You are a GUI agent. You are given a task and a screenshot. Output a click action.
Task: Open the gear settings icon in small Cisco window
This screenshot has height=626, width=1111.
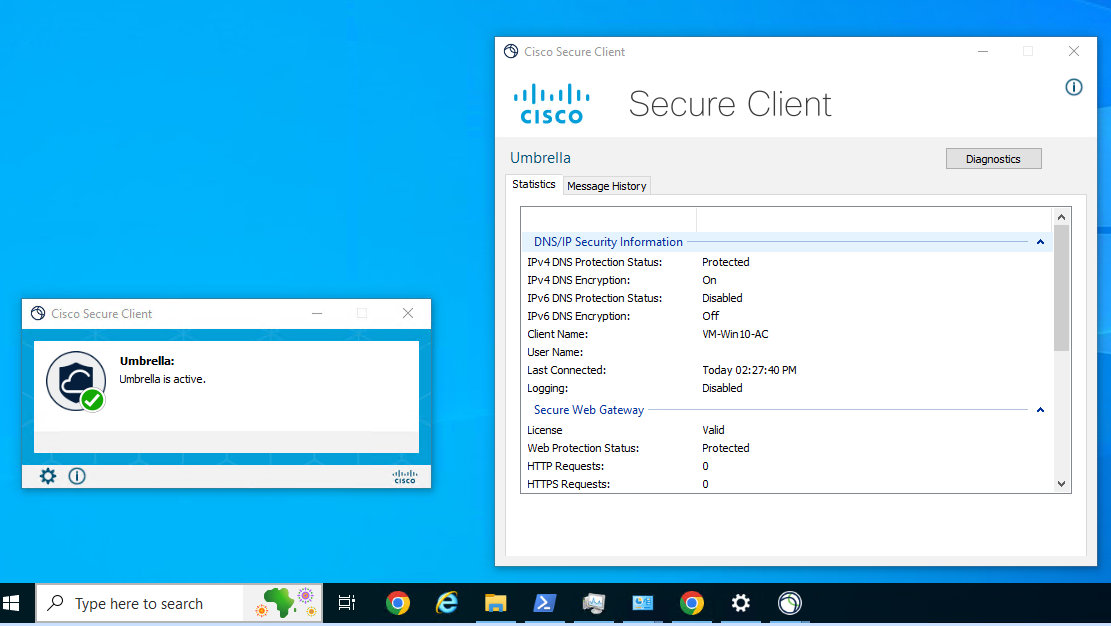pyautogui.click(x=47, y=476)
